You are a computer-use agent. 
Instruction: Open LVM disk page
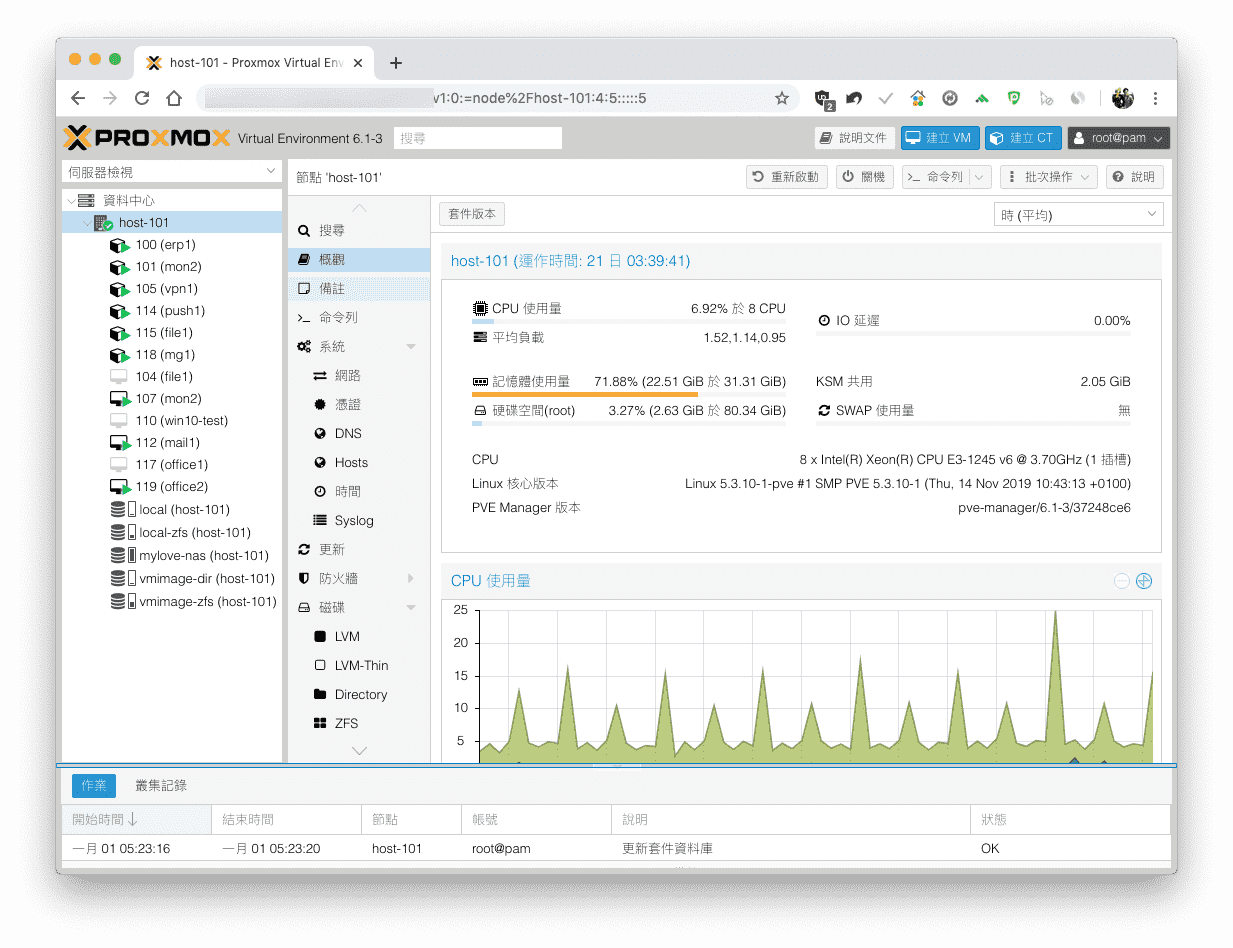click(359, 636)
